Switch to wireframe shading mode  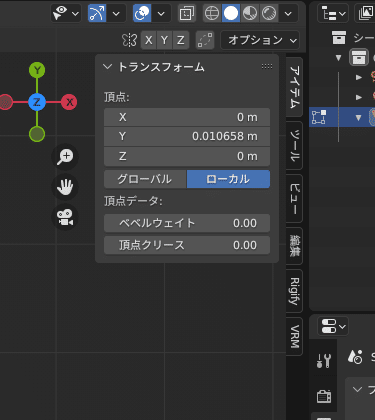point(212,14)
